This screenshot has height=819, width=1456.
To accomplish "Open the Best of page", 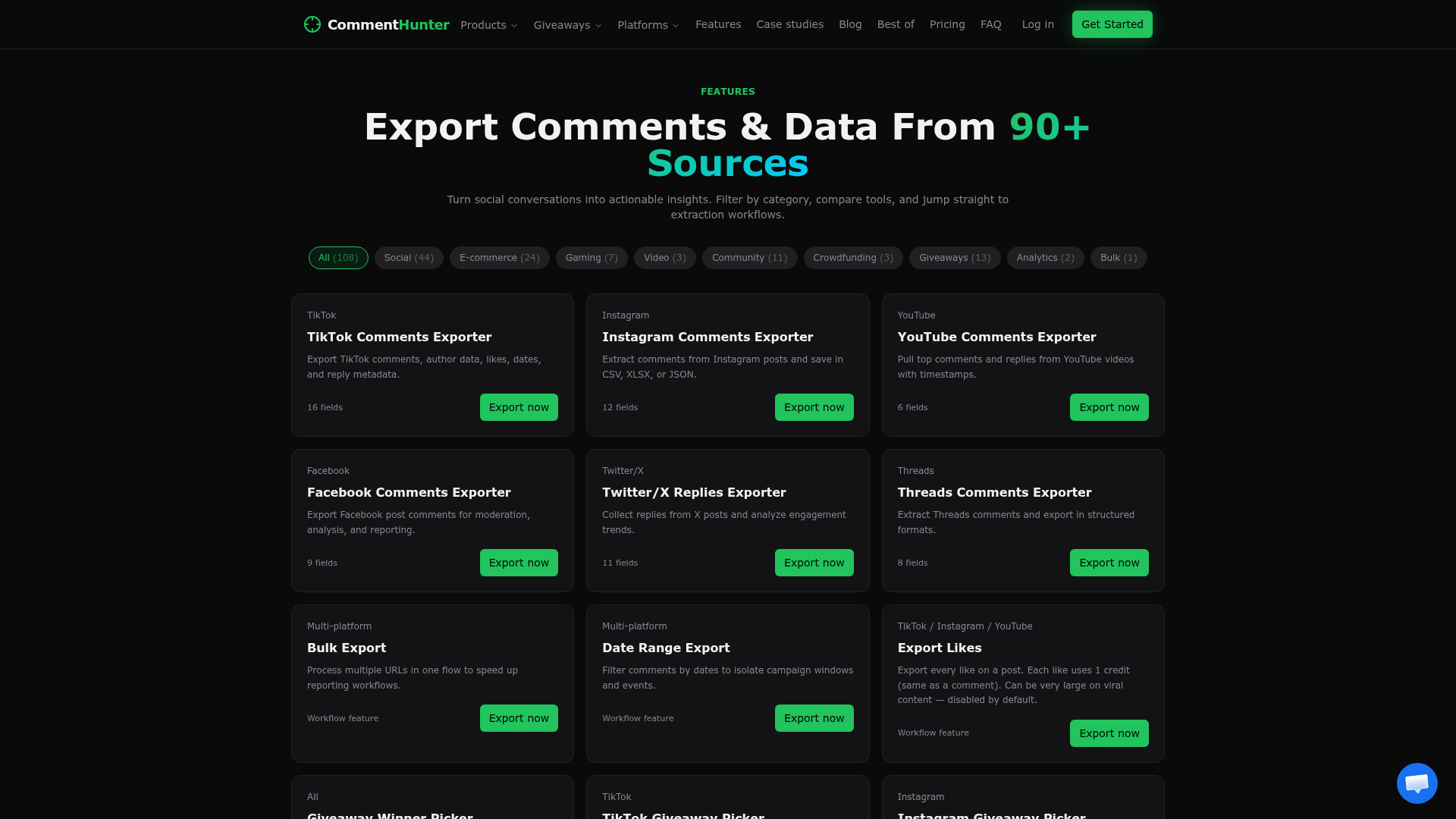I will point(896,24).
